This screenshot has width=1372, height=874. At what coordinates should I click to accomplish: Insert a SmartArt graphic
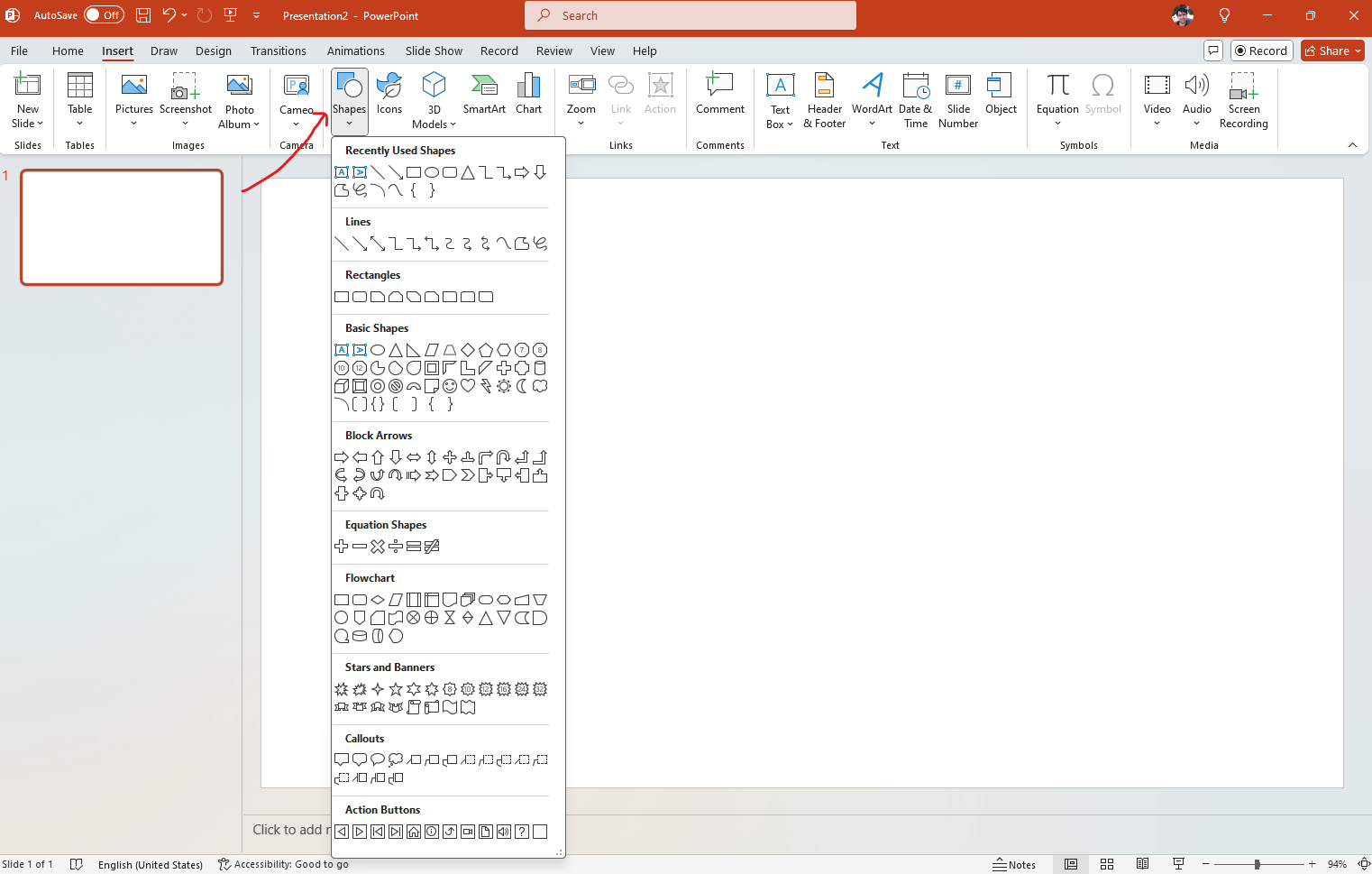(x=484, y=94)
